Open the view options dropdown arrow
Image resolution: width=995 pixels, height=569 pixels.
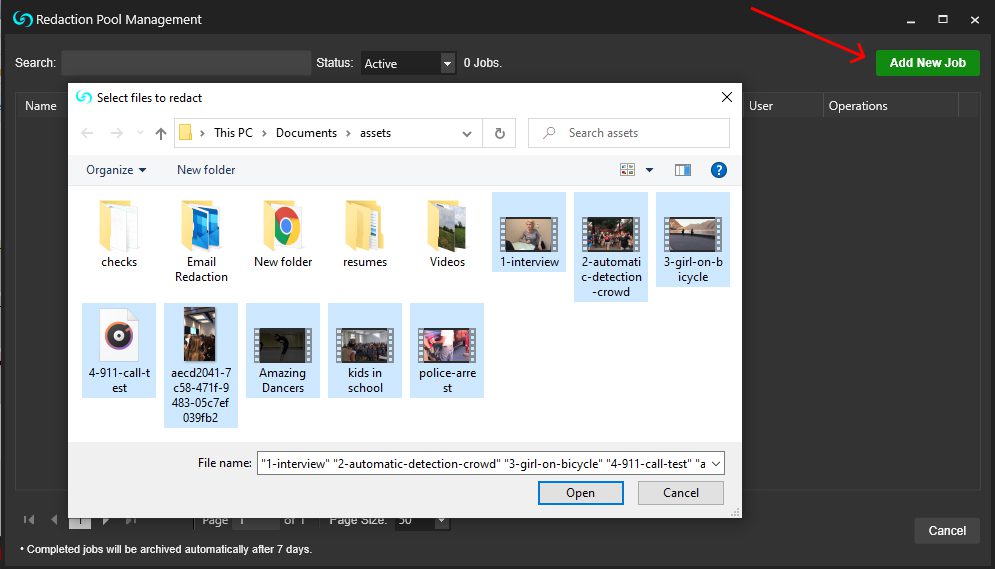(x=649, y=170)
